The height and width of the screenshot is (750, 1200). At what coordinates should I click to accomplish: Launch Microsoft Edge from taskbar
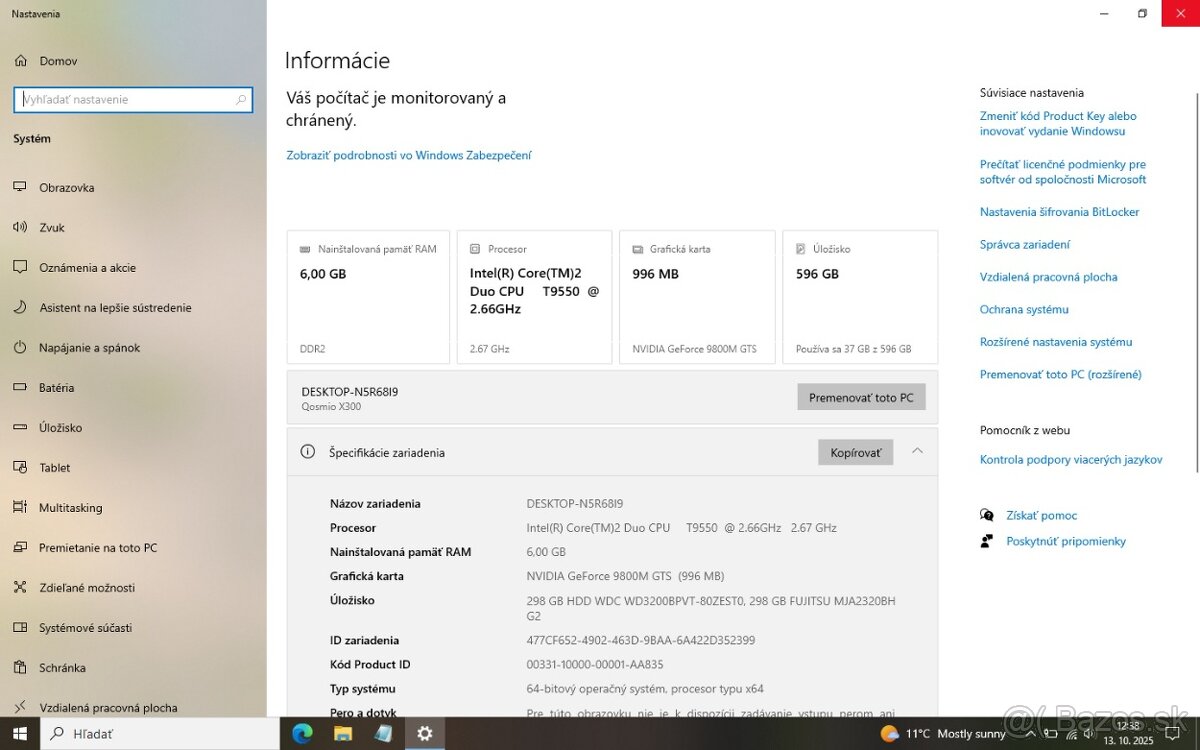point(302,733)
